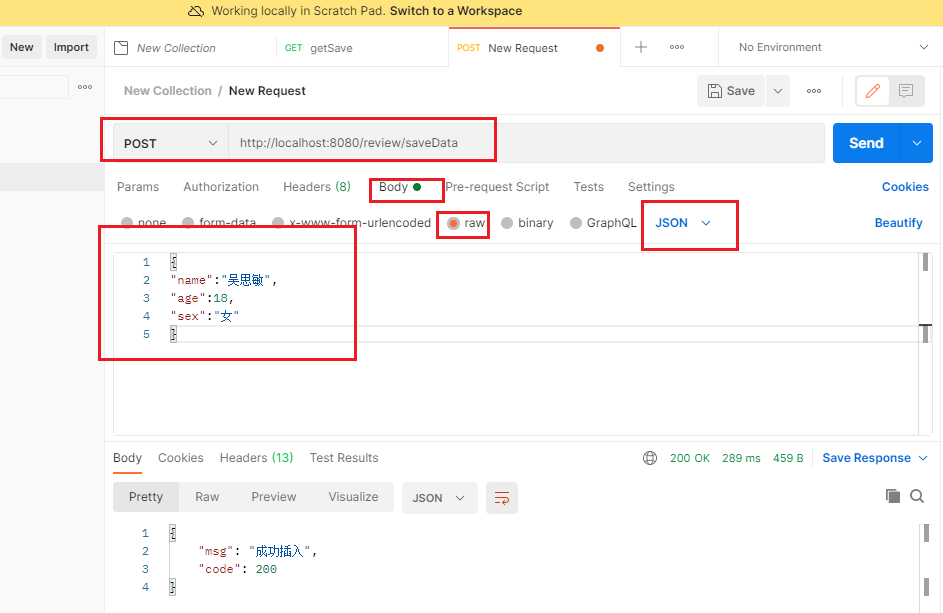
Task: Open the No Environment selector
Action: 833,47
